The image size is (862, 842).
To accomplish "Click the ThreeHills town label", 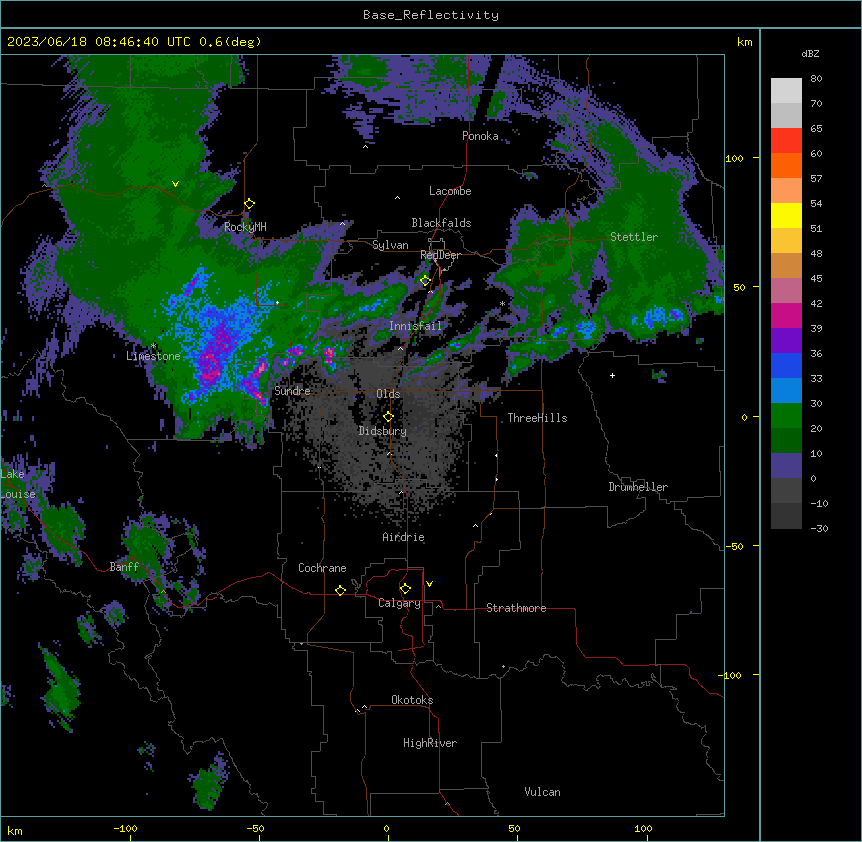I will click(537, 418).
